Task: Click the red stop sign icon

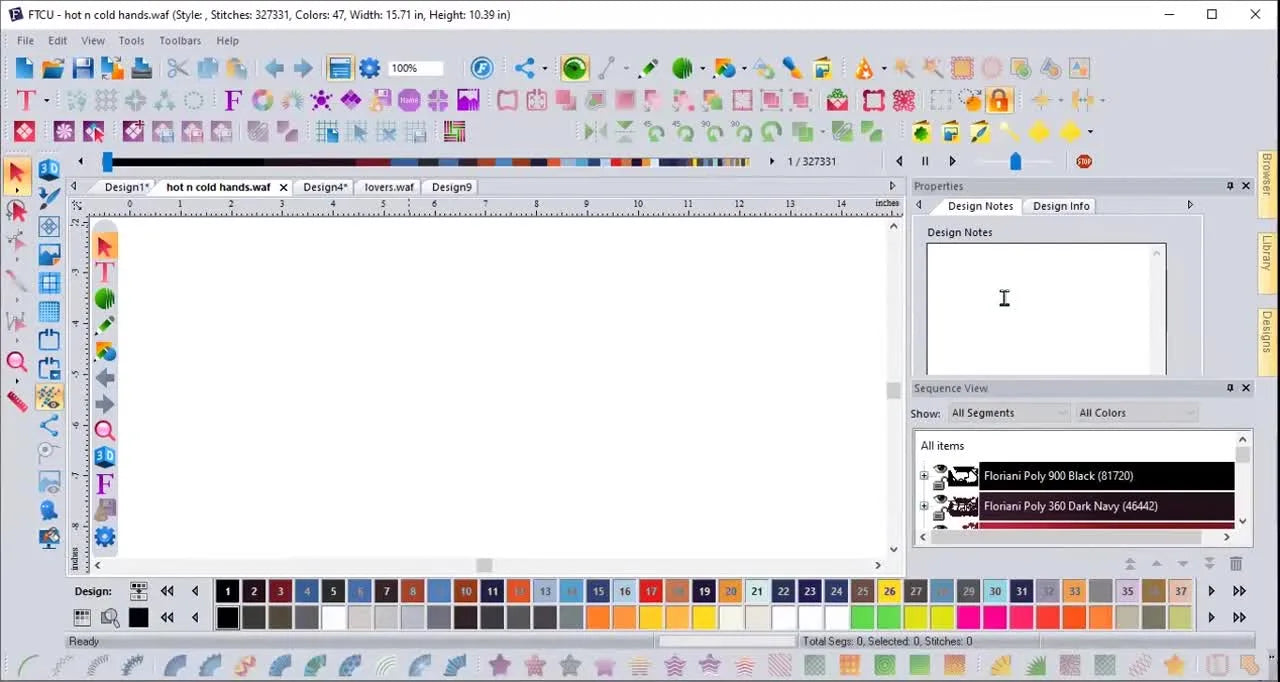Action: tap(1084, 161)
